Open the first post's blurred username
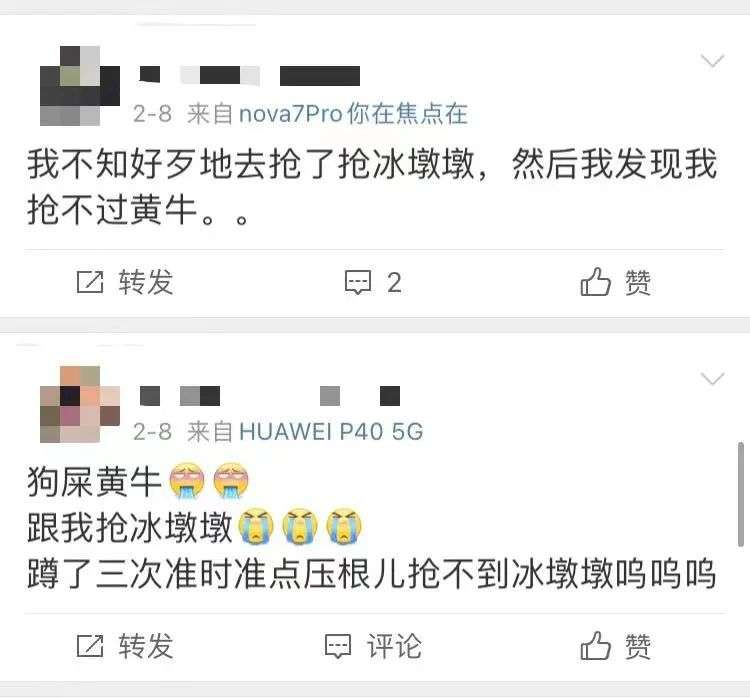The width and height of the screenshot is (750, 698). 250,76
